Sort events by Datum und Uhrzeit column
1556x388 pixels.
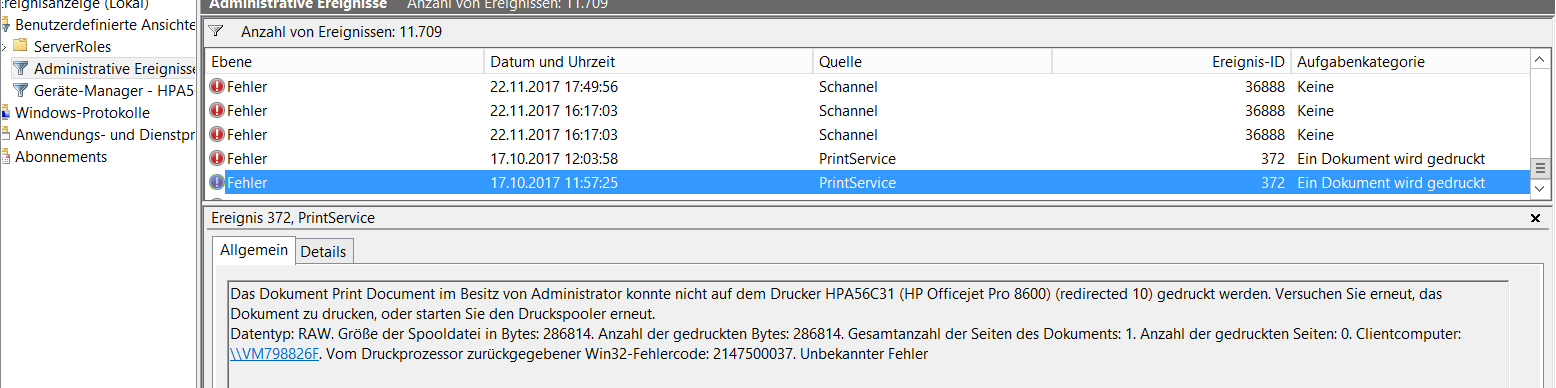point(648,62)
